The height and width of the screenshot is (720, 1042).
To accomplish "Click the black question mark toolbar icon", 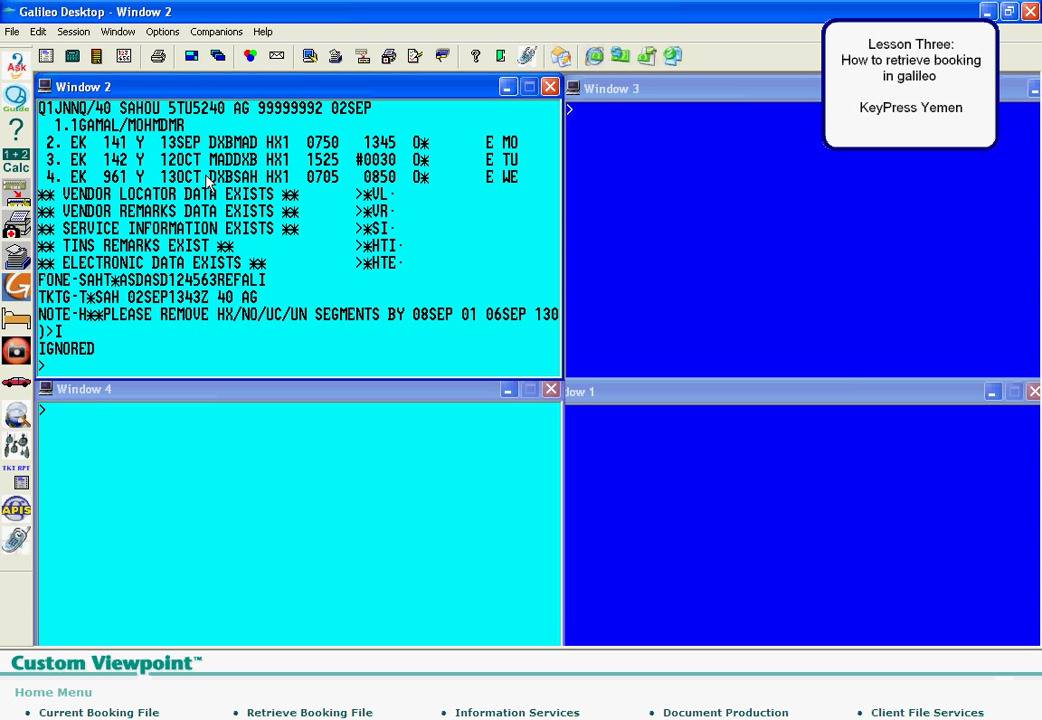I will (474, 56).
